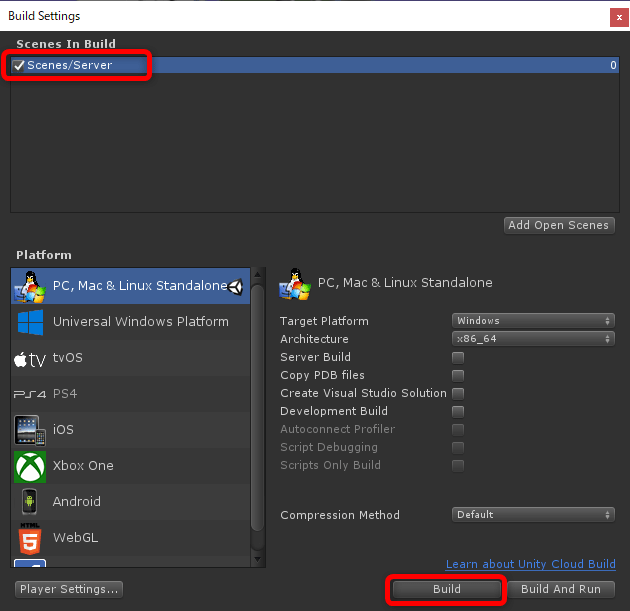The width and height of the screenshot is (630, 611).
Task: Click the scene index 0 number
Action: click(613, 65)
